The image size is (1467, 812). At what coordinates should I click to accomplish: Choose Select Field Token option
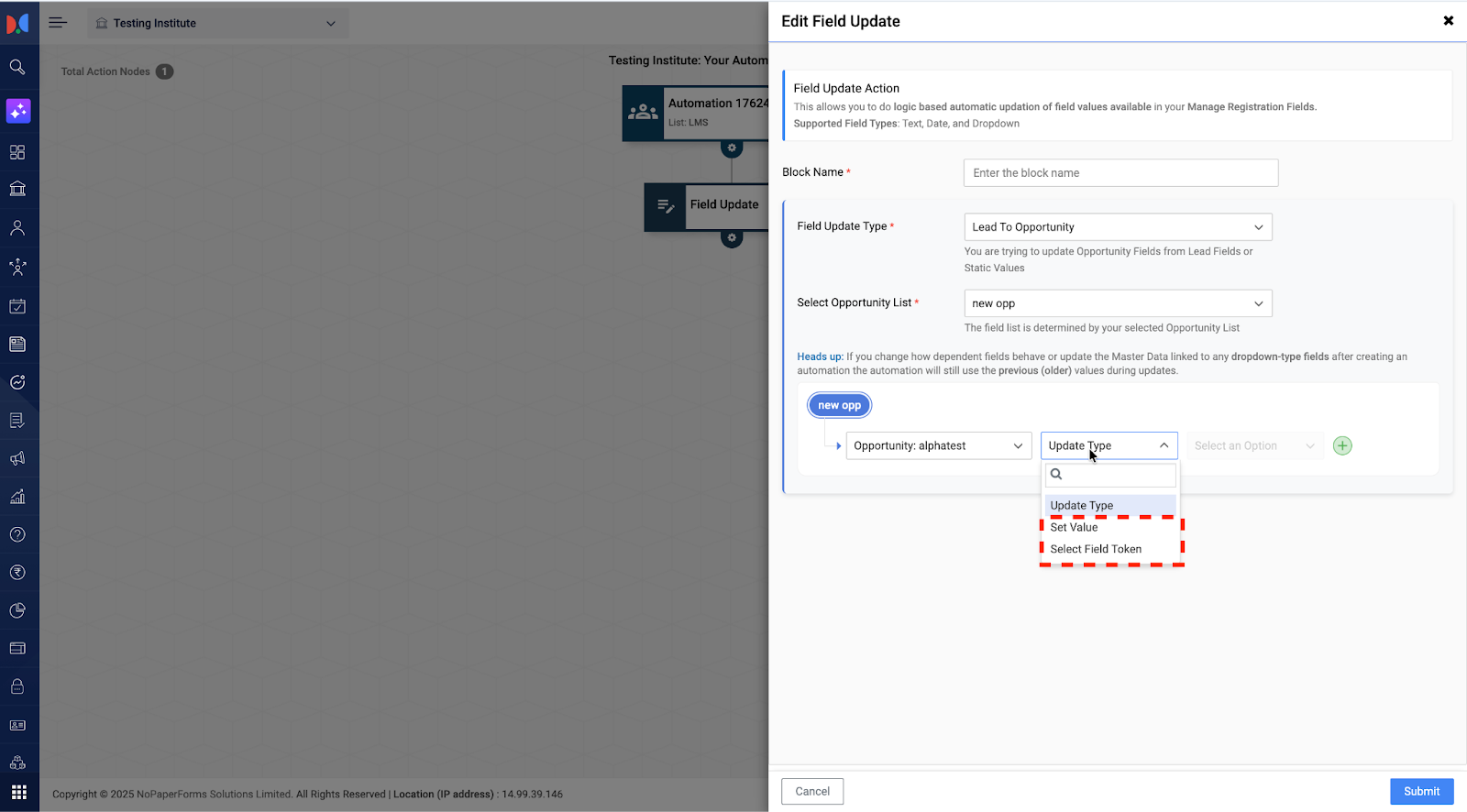pyautogui.click(x=1096, y=549)
